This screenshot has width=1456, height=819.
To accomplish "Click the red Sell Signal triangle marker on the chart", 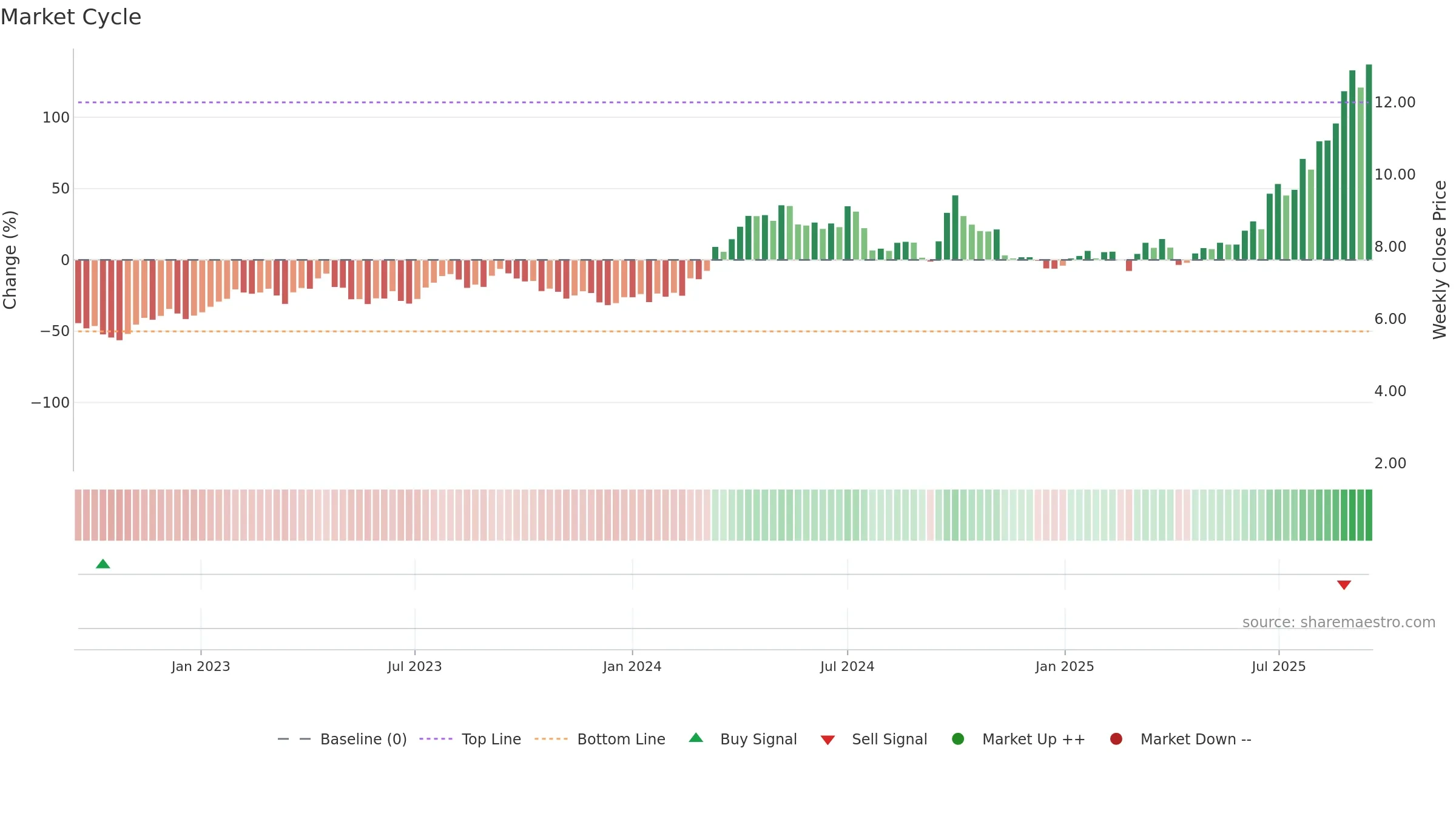I will 1344,585.
